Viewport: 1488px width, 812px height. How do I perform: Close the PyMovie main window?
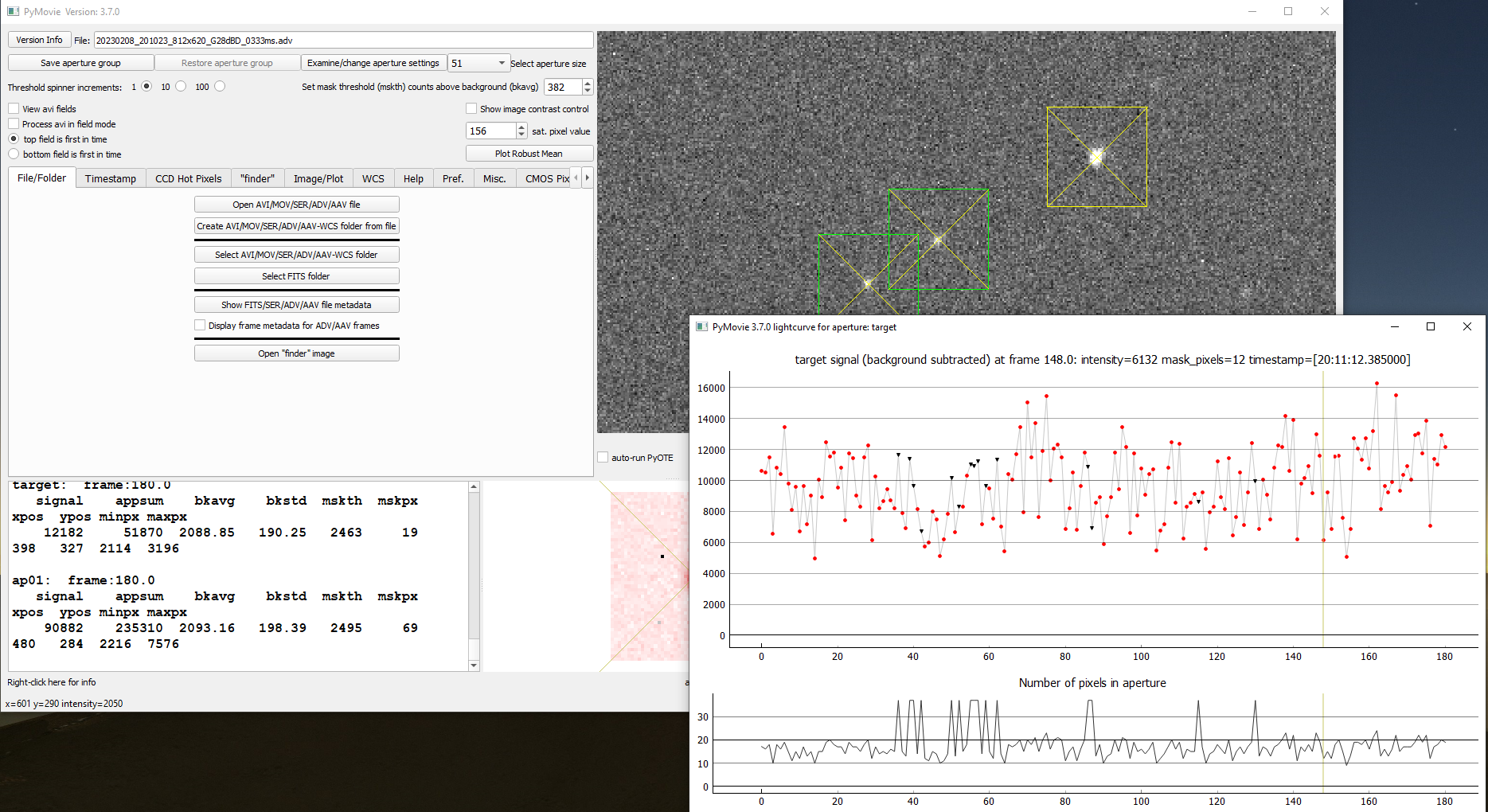pyautogui.click(x=1325, y=11)
